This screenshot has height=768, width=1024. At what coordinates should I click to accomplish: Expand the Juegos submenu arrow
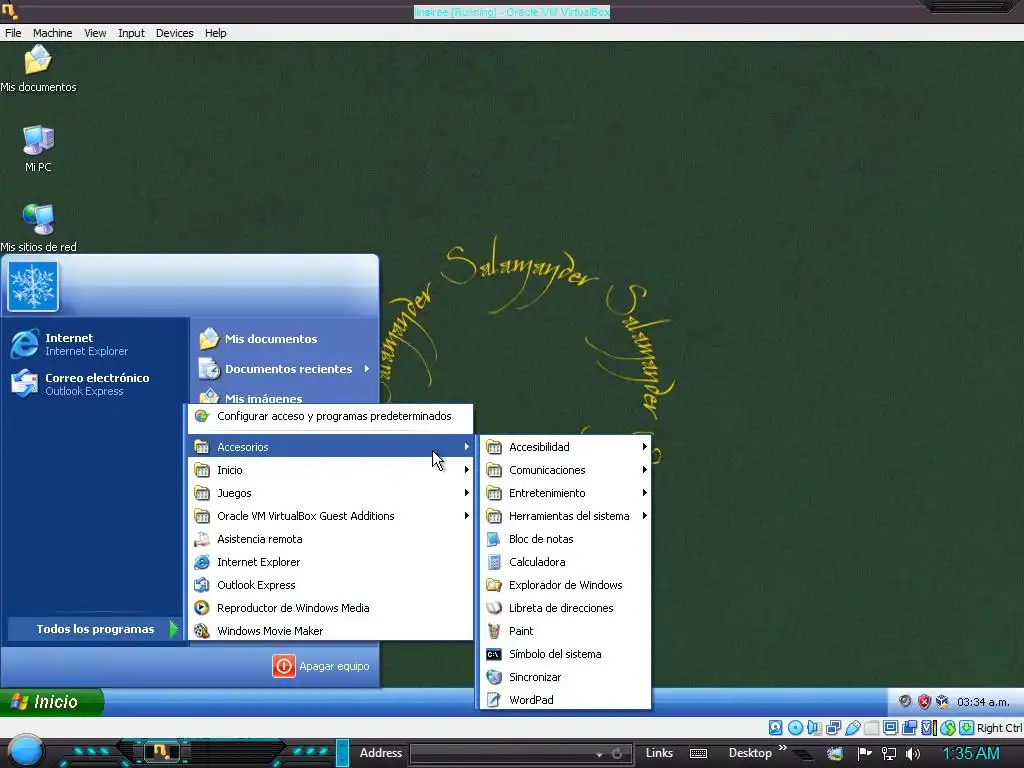(x=466, y=493)
